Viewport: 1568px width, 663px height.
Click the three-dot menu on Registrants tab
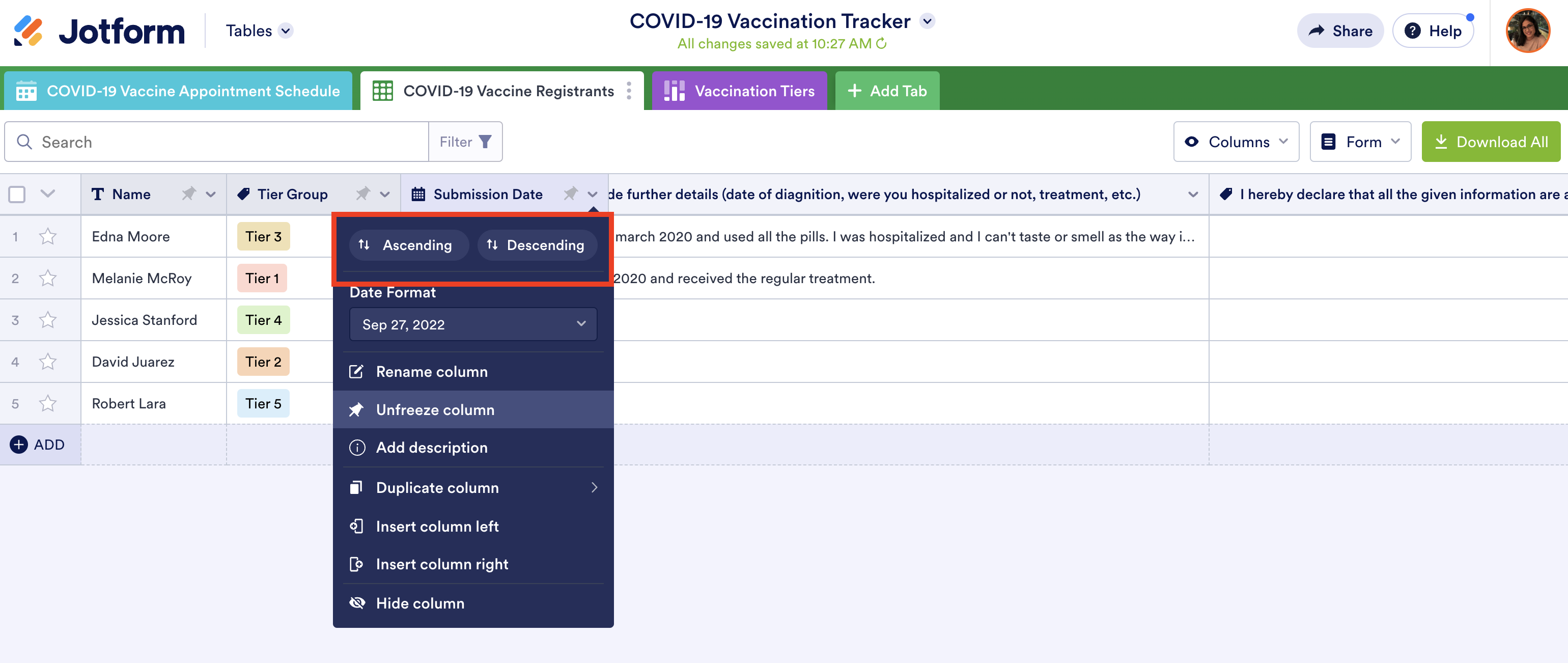click(x=629, y=91)
